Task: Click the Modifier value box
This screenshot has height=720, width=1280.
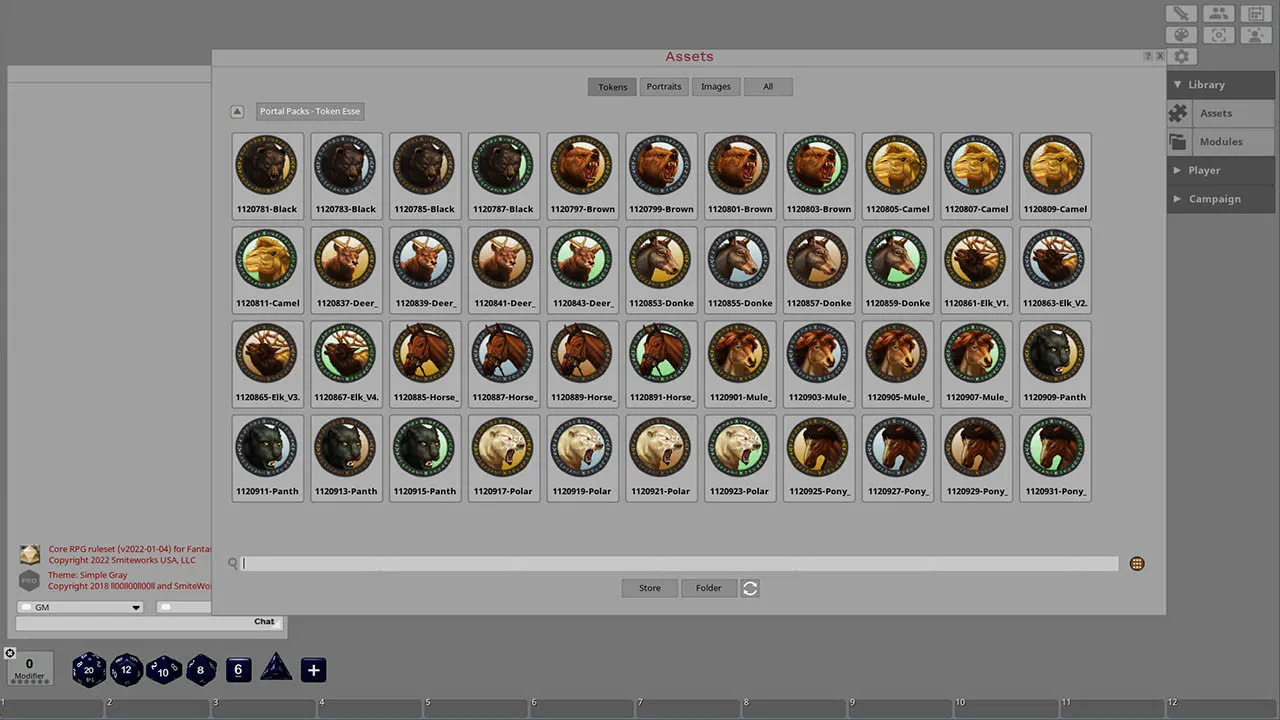Action: 29,667
